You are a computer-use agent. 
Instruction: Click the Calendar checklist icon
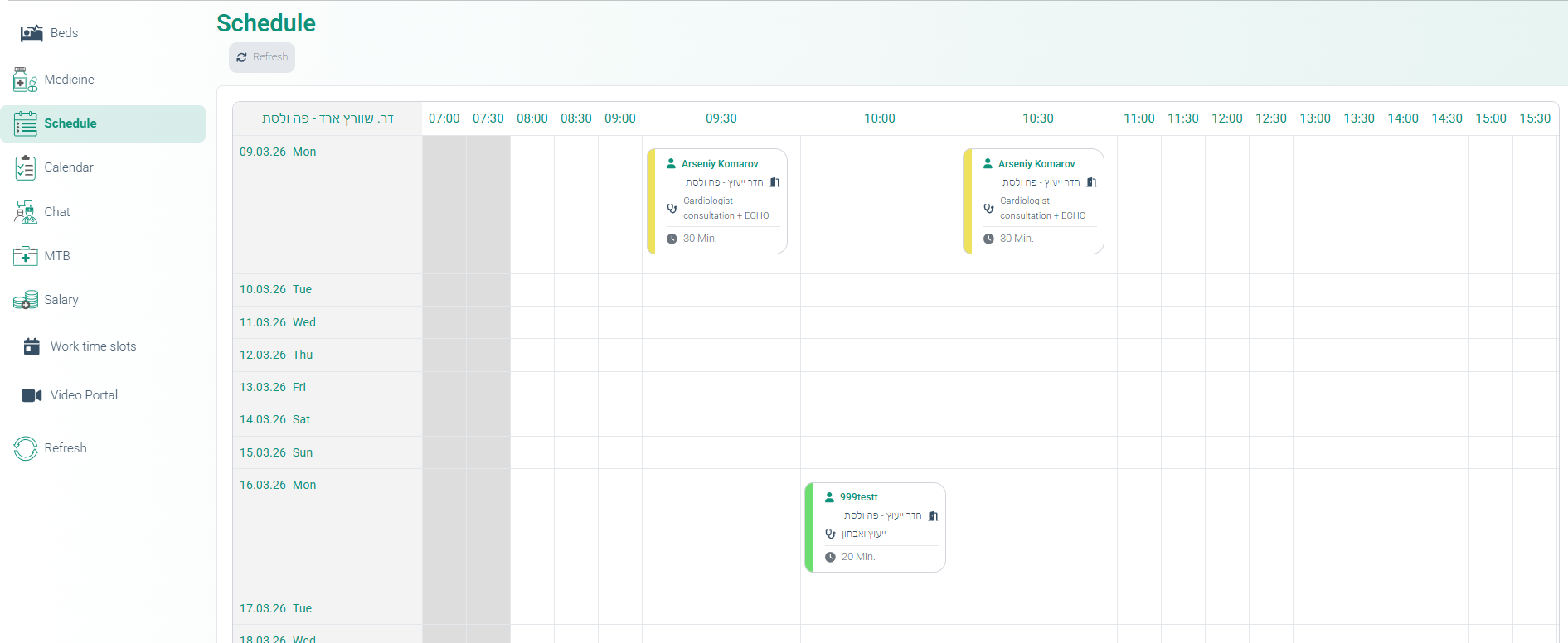point(25,167)
